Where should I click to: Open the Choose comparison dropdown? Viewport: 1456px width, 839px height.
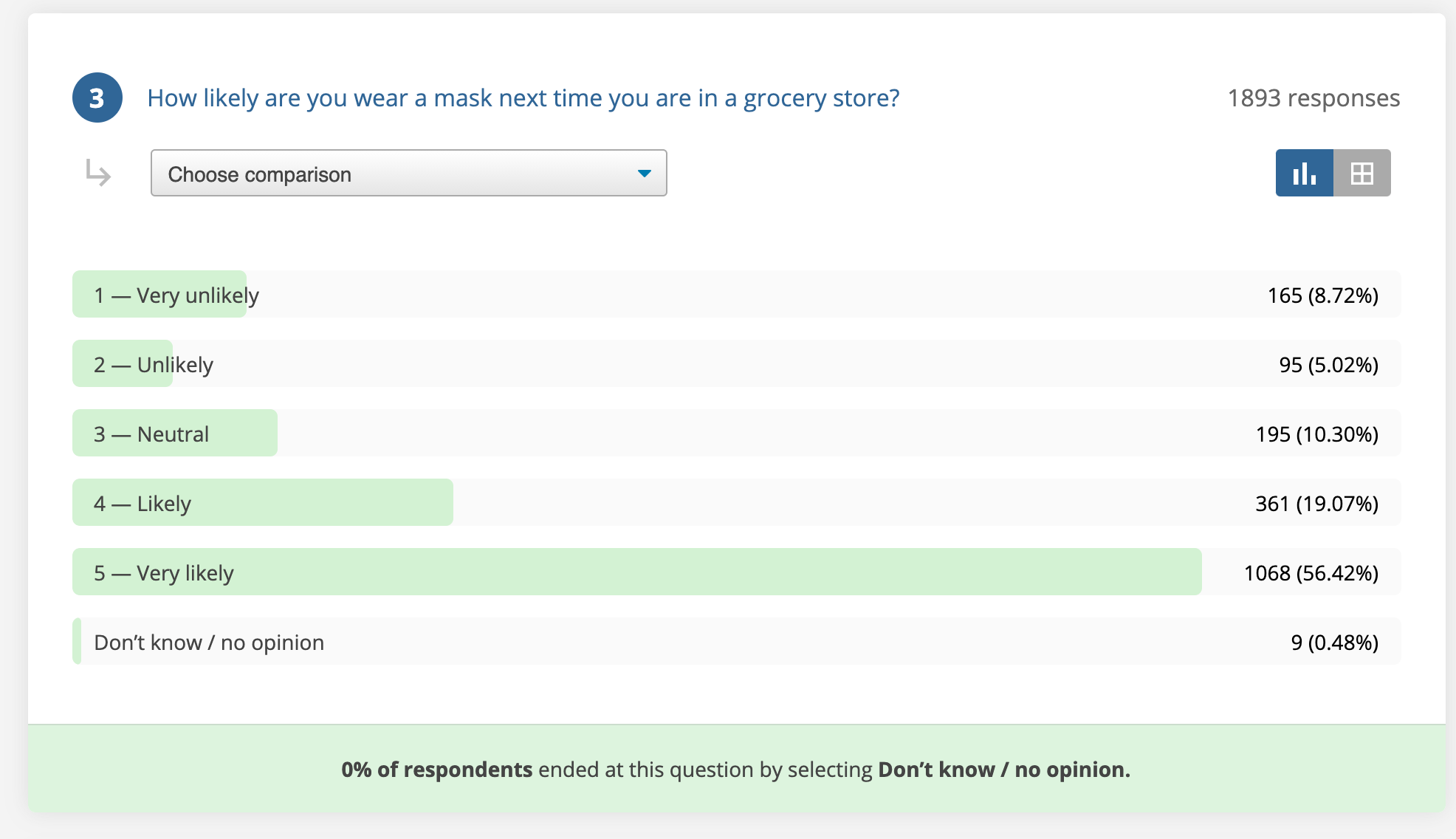click(408, 173)
